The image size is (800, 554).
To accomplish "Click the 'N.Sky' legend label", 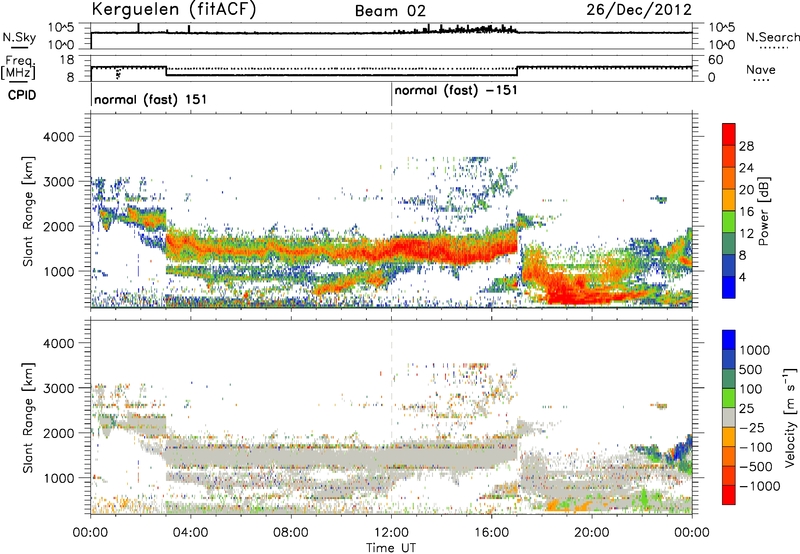I will 19,37.
